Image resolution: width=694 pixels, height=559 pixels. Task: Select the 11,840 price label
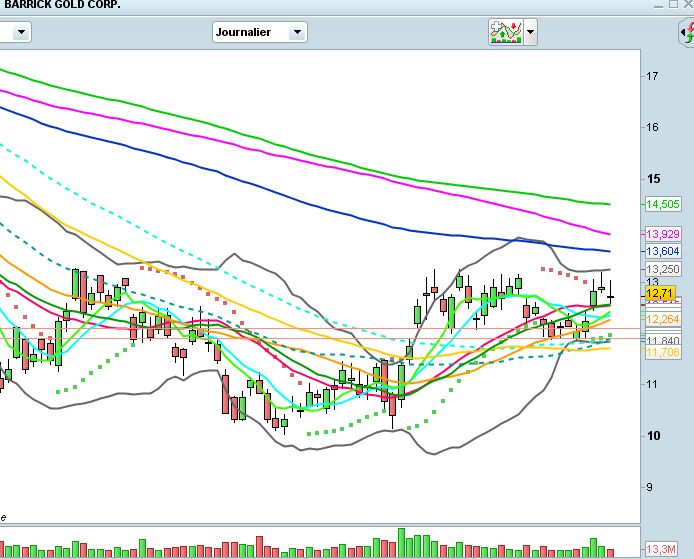coord(662,340)
